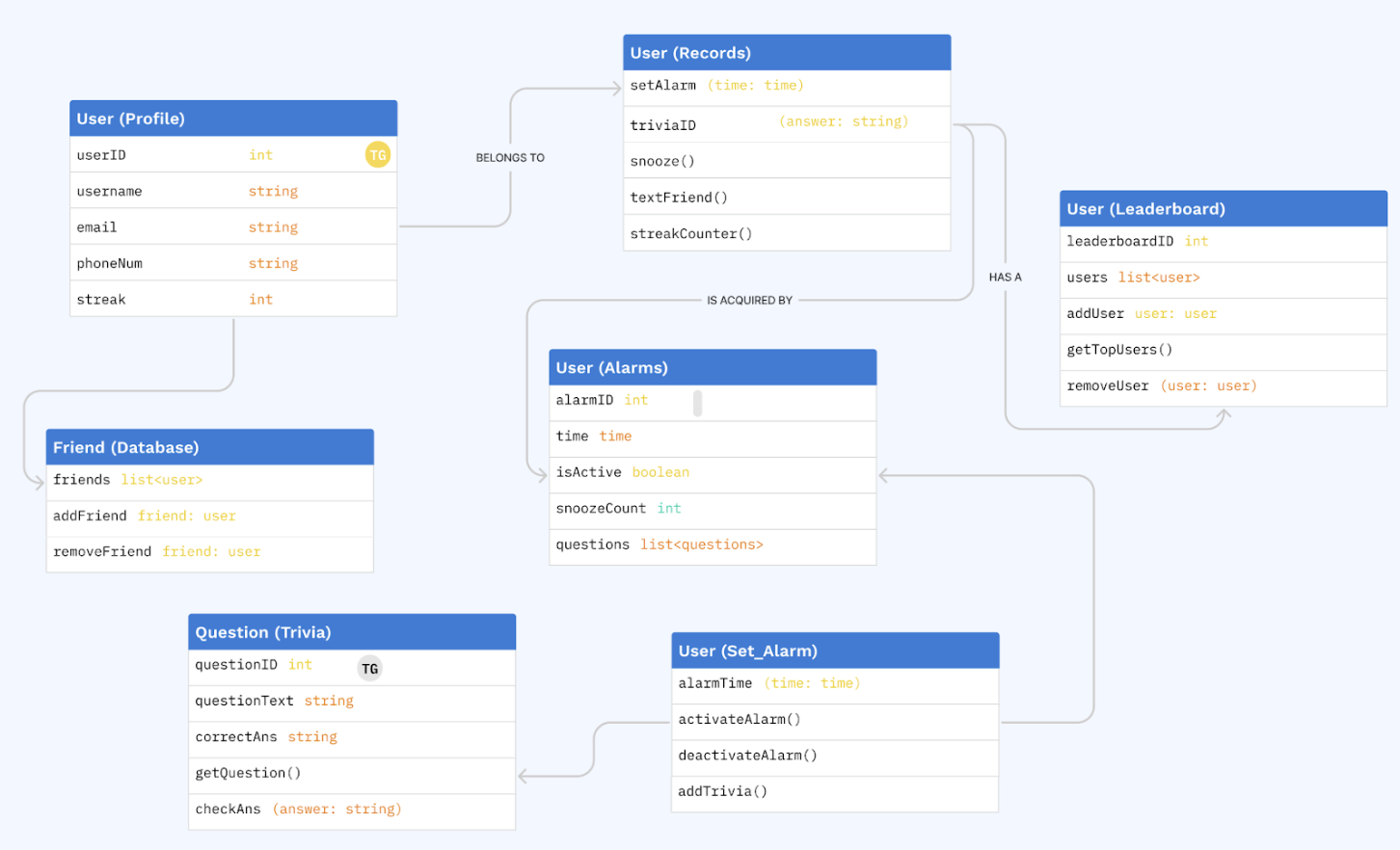This screenshot has width=1400, height=850.
Task: Click the yellow TG avatar on userID row
Action: pos(377,154)
